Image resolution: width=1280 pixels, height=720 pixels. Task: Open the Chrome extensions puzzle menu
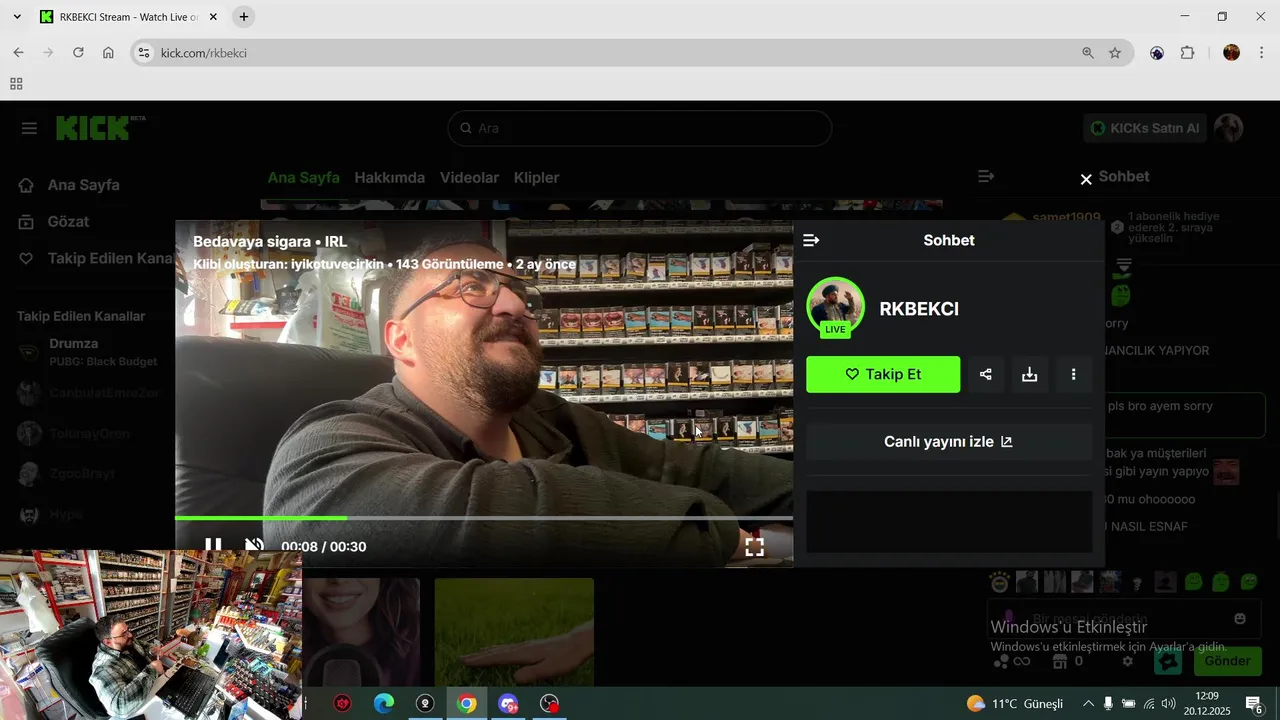(1188, 53)
